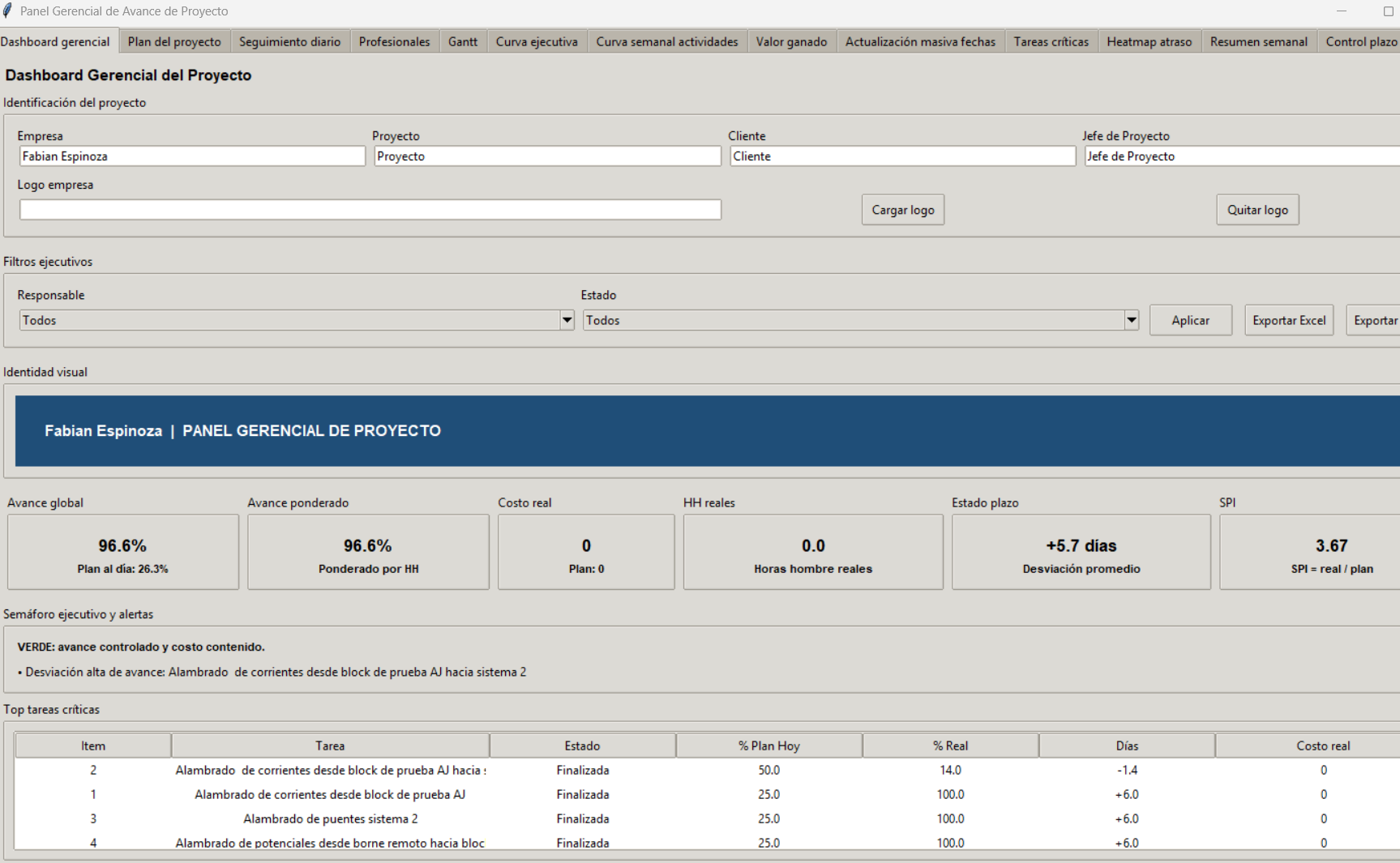Open Curva semanal actividades tab
The width and height of the screenshot is (1400, 863).
coord(667,41)
